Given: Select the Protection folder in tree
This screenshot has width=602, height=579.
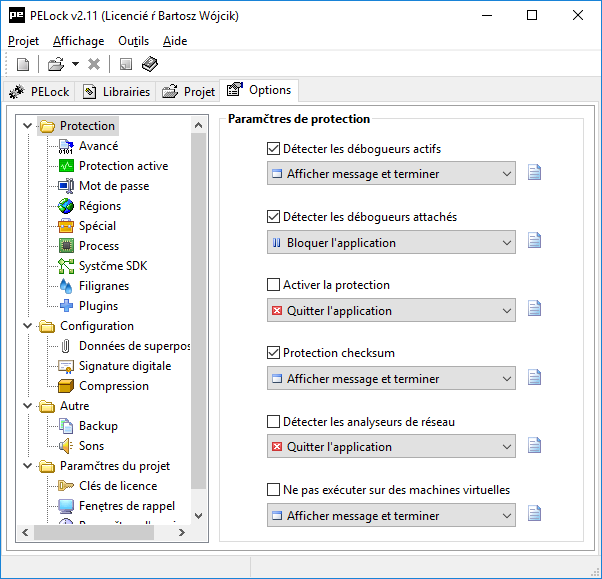Looking at the screenshot, I should click(78, 126).
